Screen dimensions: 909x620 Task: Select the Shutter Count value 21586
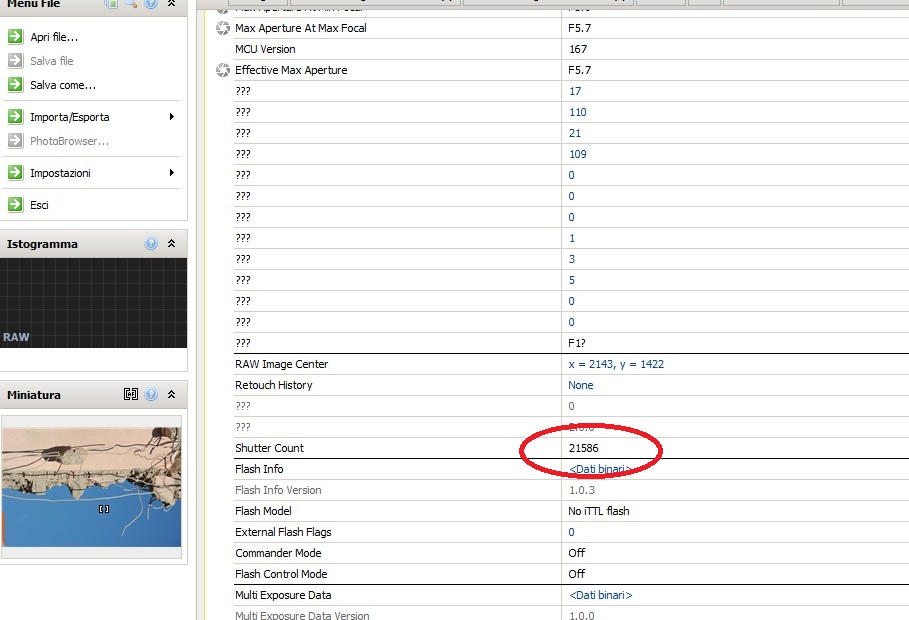[x=583, y=448]
